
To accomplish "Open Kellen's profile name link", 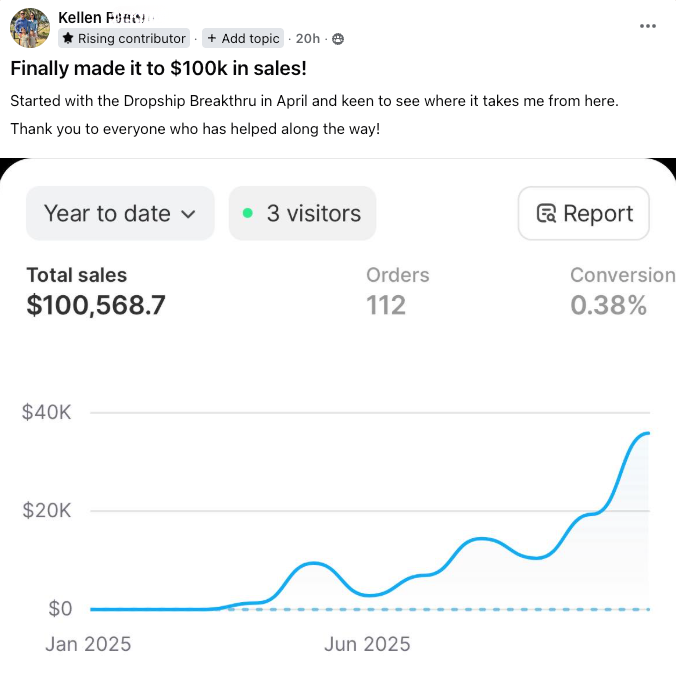I will click(x=102, y=17).
